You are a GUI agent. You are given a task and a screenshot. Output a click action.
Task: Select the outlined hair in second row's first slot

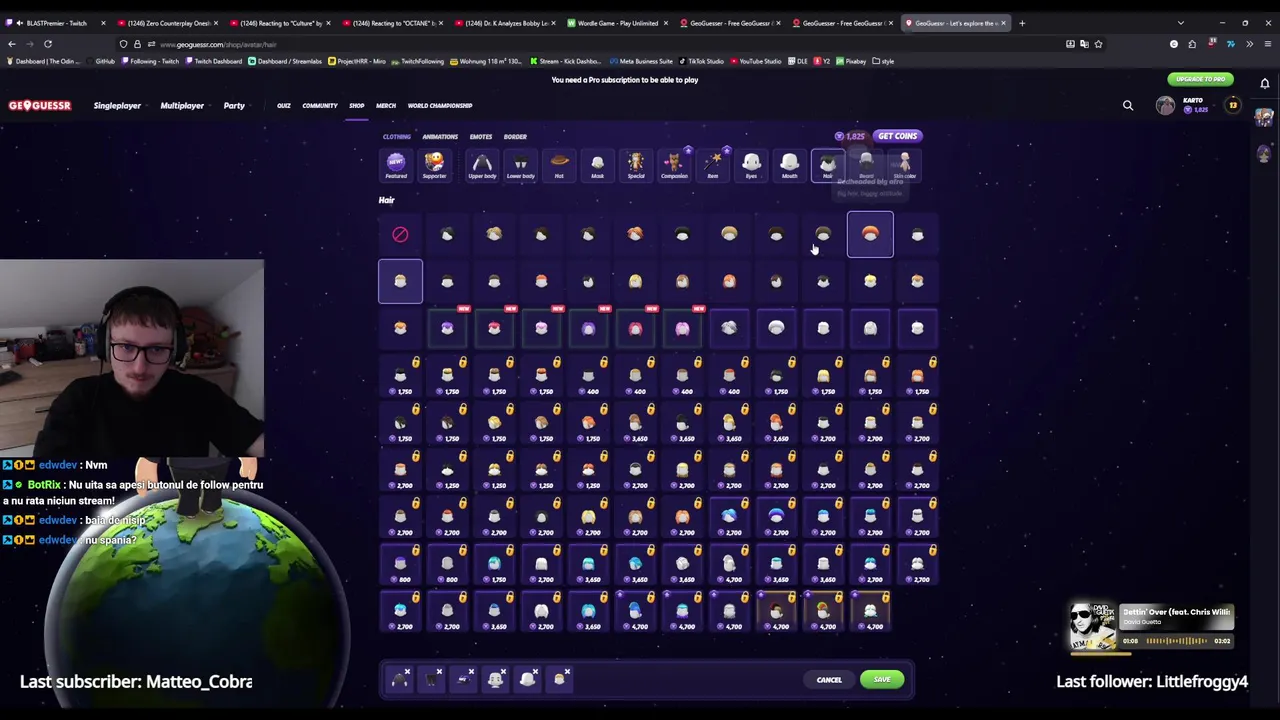coord(400,281)
